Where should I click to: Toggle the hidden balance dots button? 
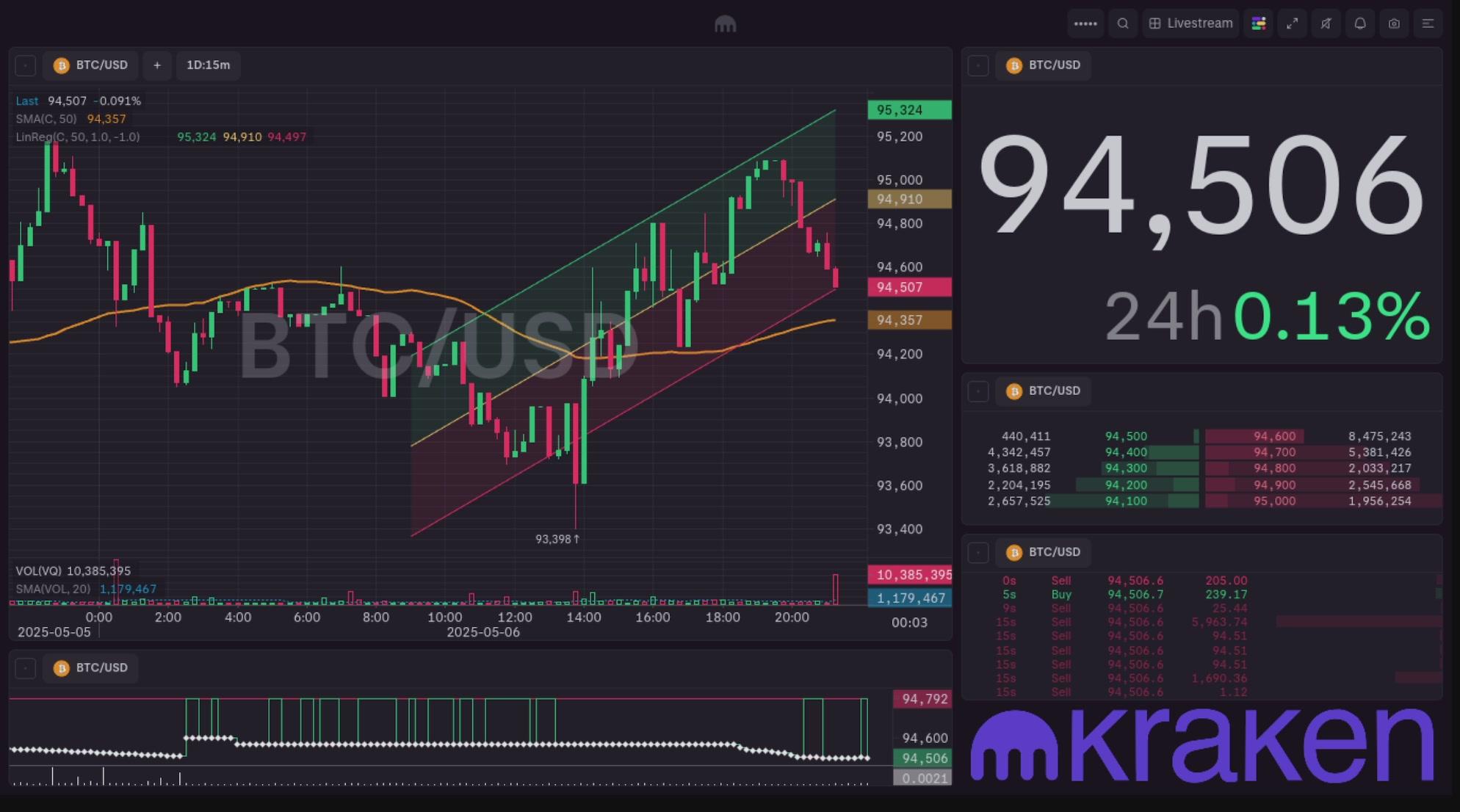point(1085,23)
